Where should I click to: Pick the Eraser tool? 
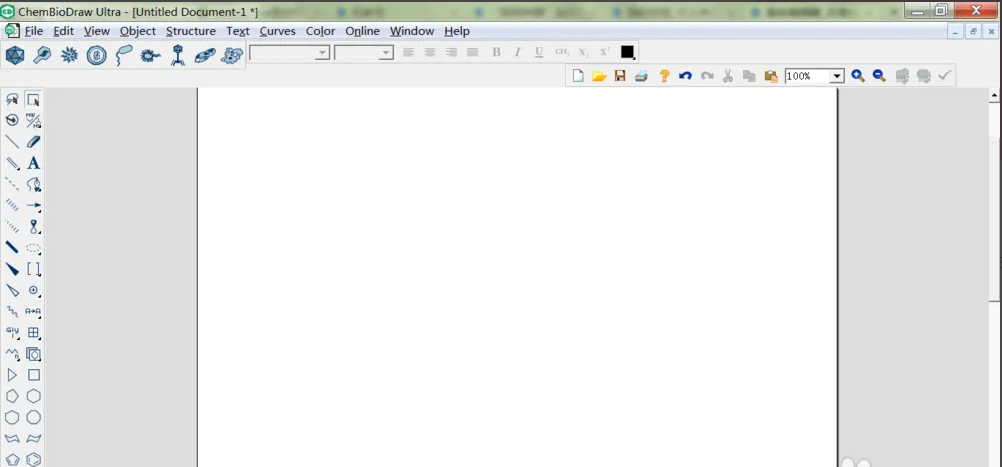(x=34, y=142)
